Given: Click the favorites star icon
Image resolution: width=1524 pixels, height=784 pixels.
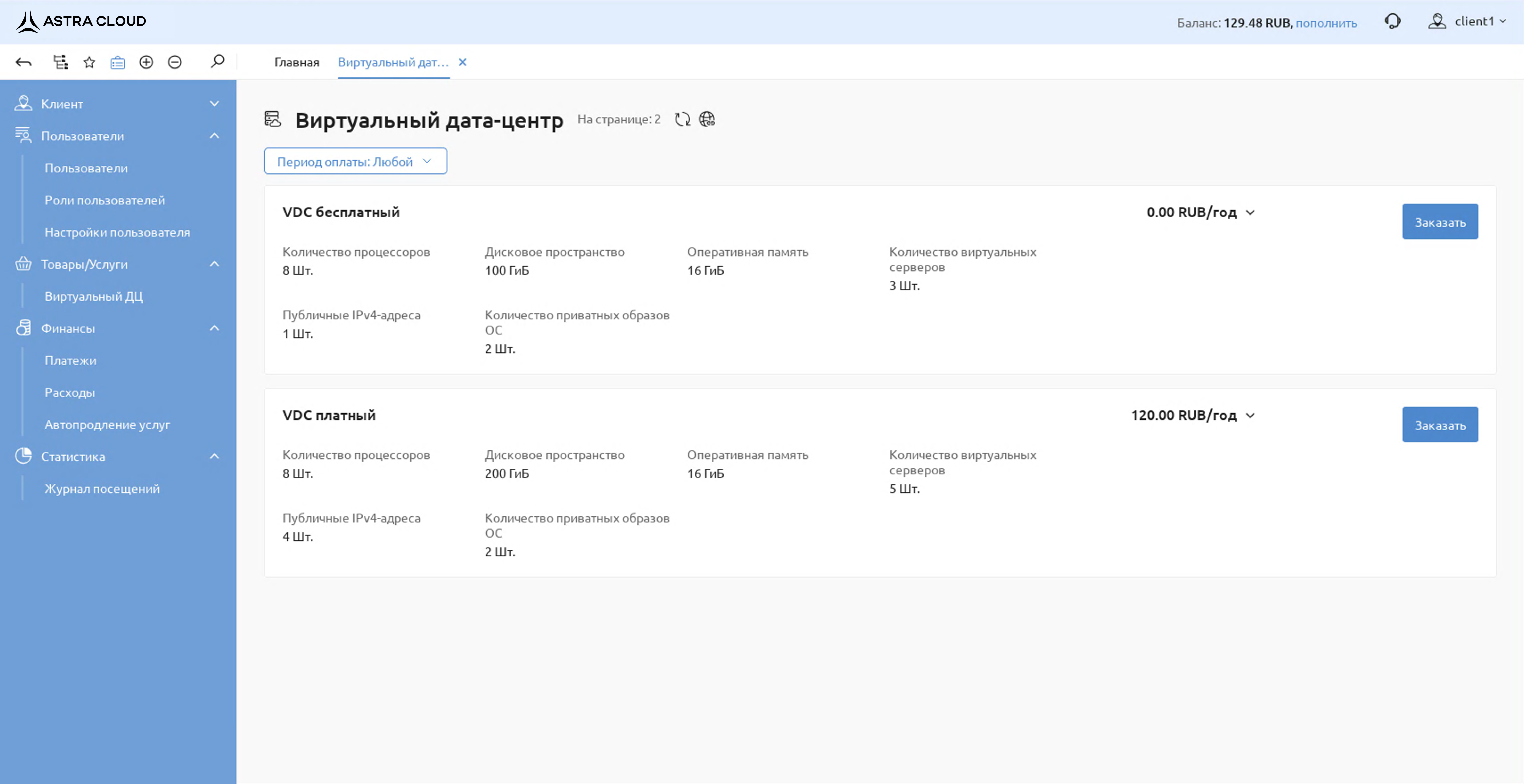Looking at the screenshot, I should [x=89, y=62].
